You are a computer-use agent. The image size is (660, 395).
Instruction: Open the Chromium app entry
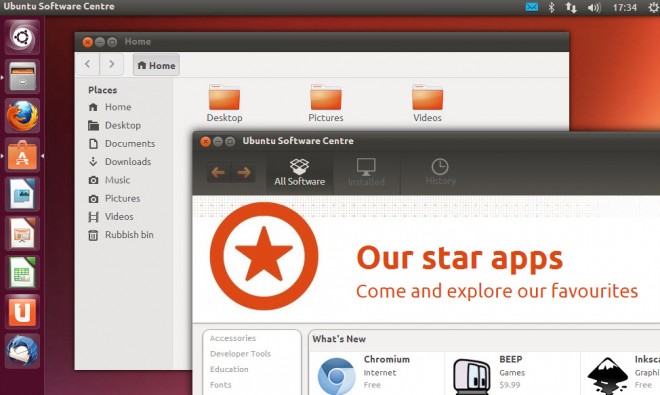tap(376, 374)
